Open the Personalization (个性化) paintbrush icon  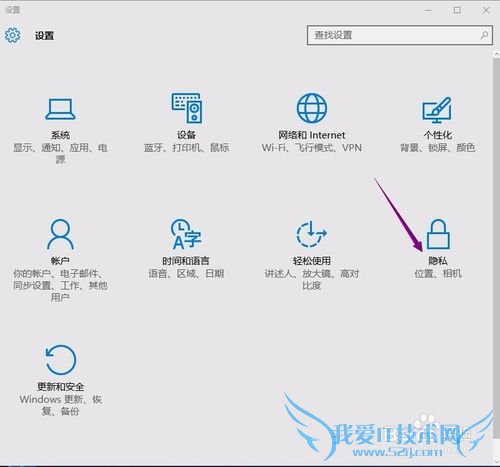437,110
